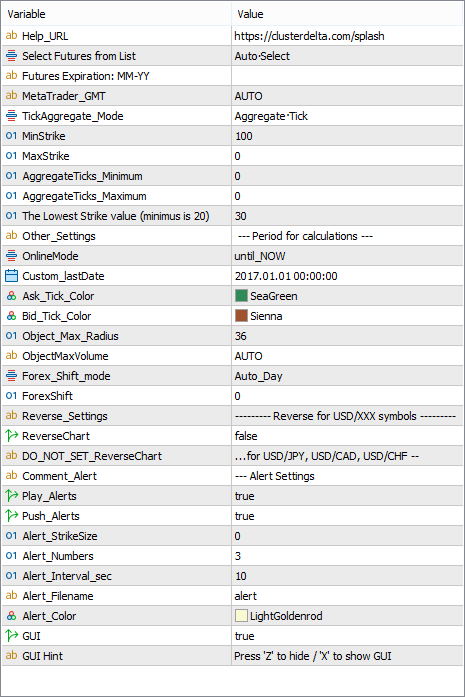Click the string icon beside Help_URL
Screen dimensions: 465x697
12,36
